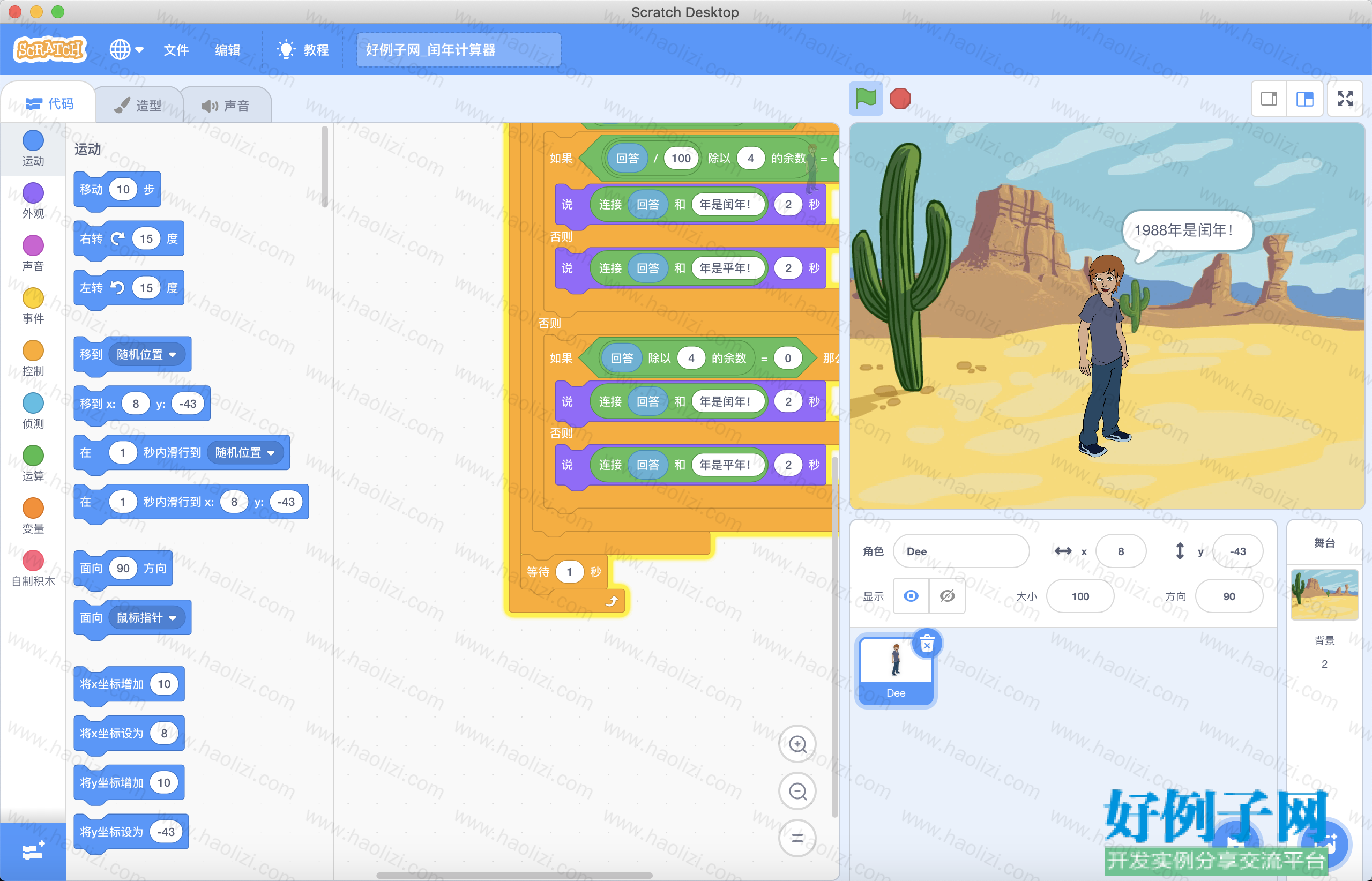Click the Dee character on stage
Image resolution: width=1372 pixels, height=881 pixels.
tap(1104, 355)
